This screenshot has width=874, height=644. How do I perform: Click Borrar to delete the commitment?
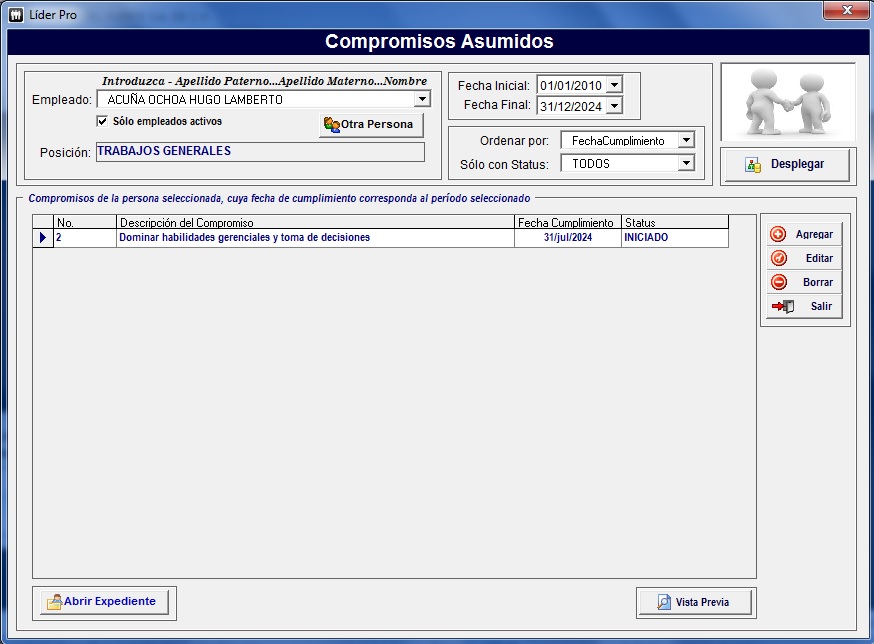[805, 282]
